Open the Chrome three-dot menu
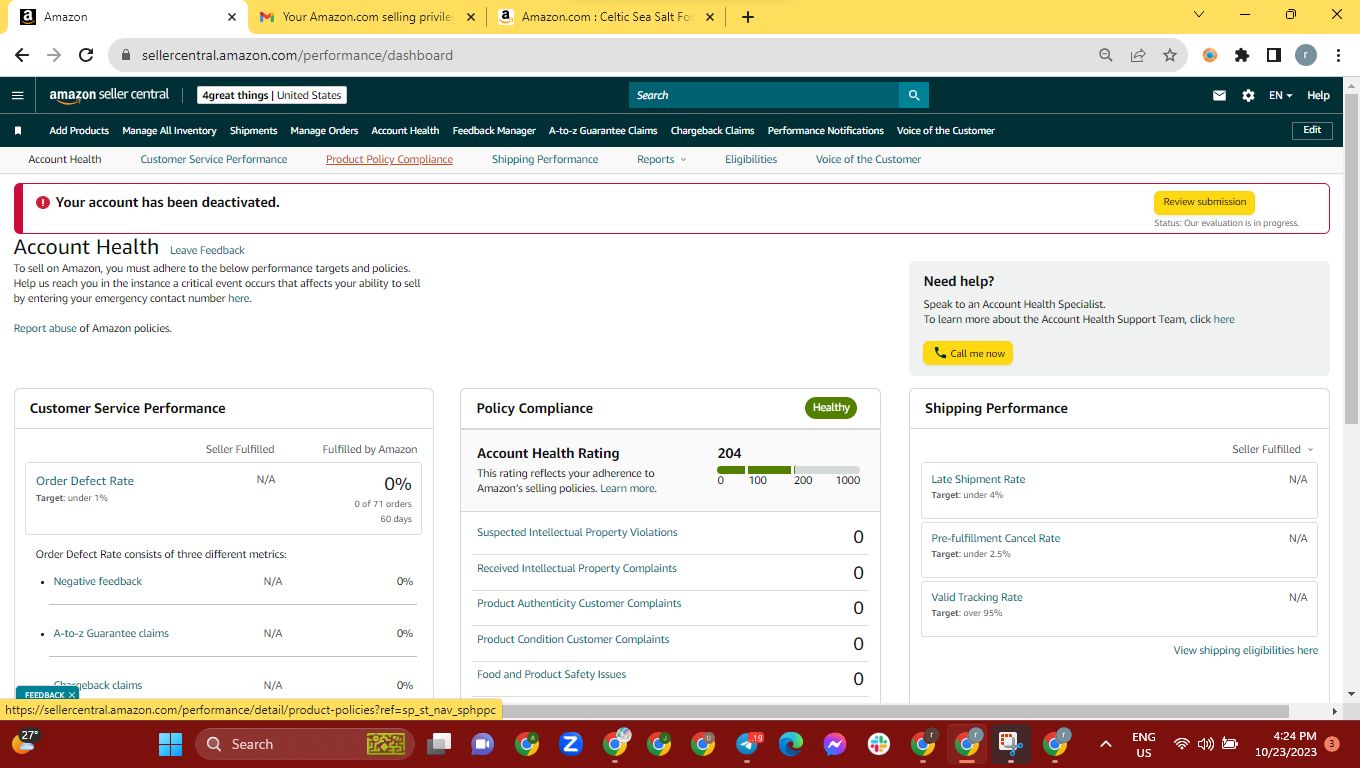Screen dimensions: 1360x768 click(x=1338, y=56)
